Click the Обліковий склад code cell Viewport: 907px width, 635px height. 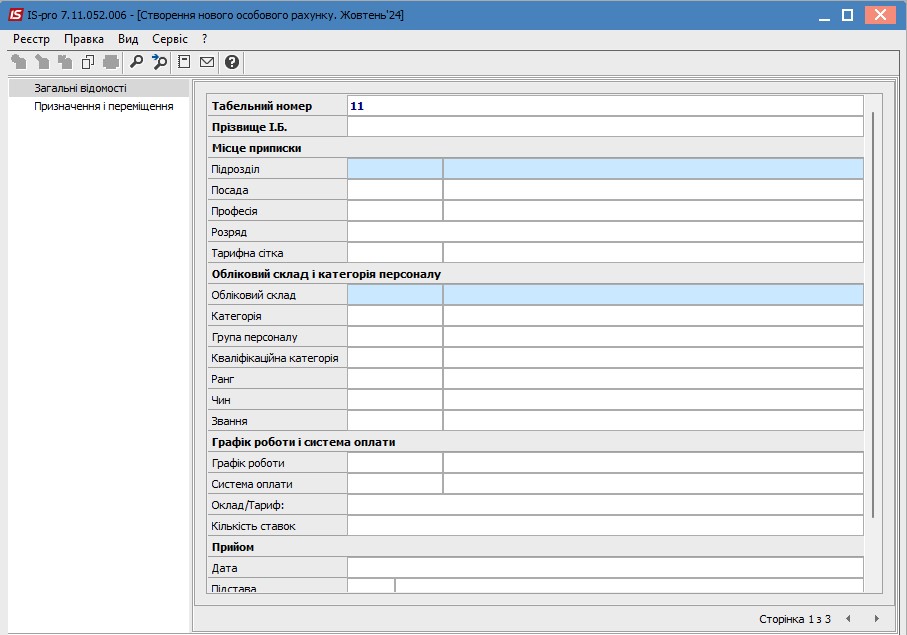[x=395, y=295]
